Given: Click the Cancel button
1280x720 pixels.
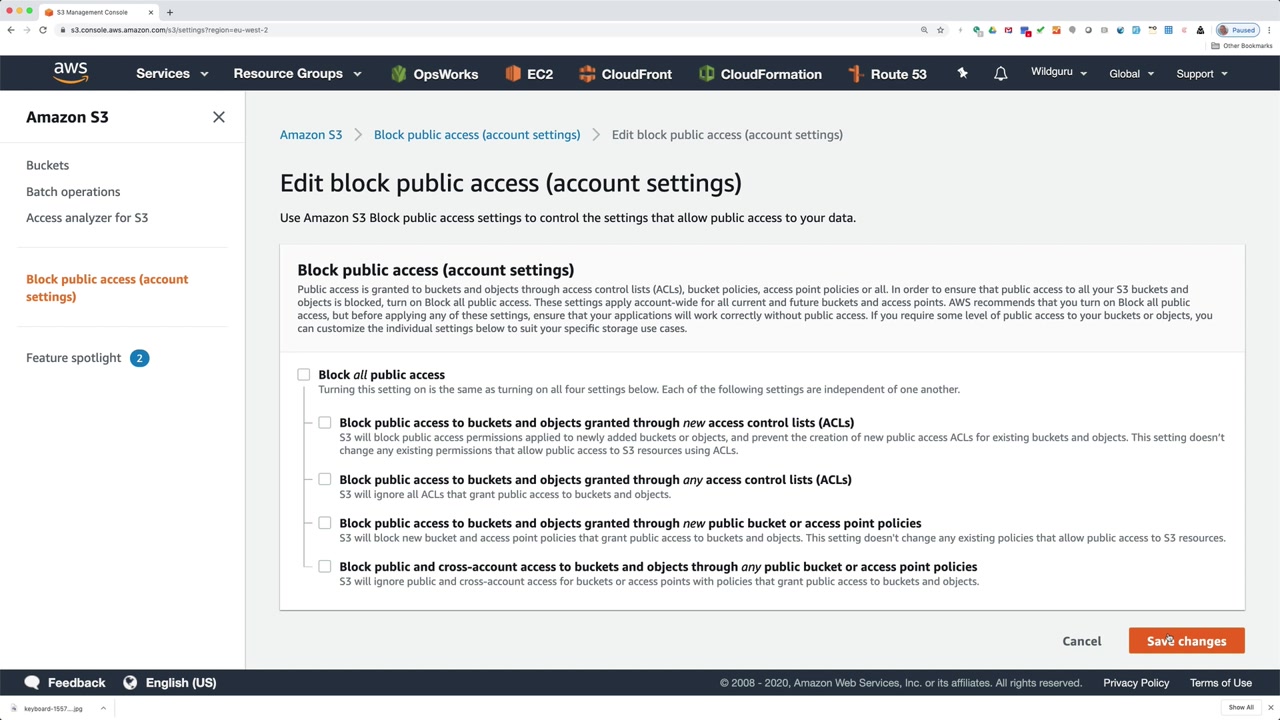Looking at the screenshot, I should pos(1082,641).
